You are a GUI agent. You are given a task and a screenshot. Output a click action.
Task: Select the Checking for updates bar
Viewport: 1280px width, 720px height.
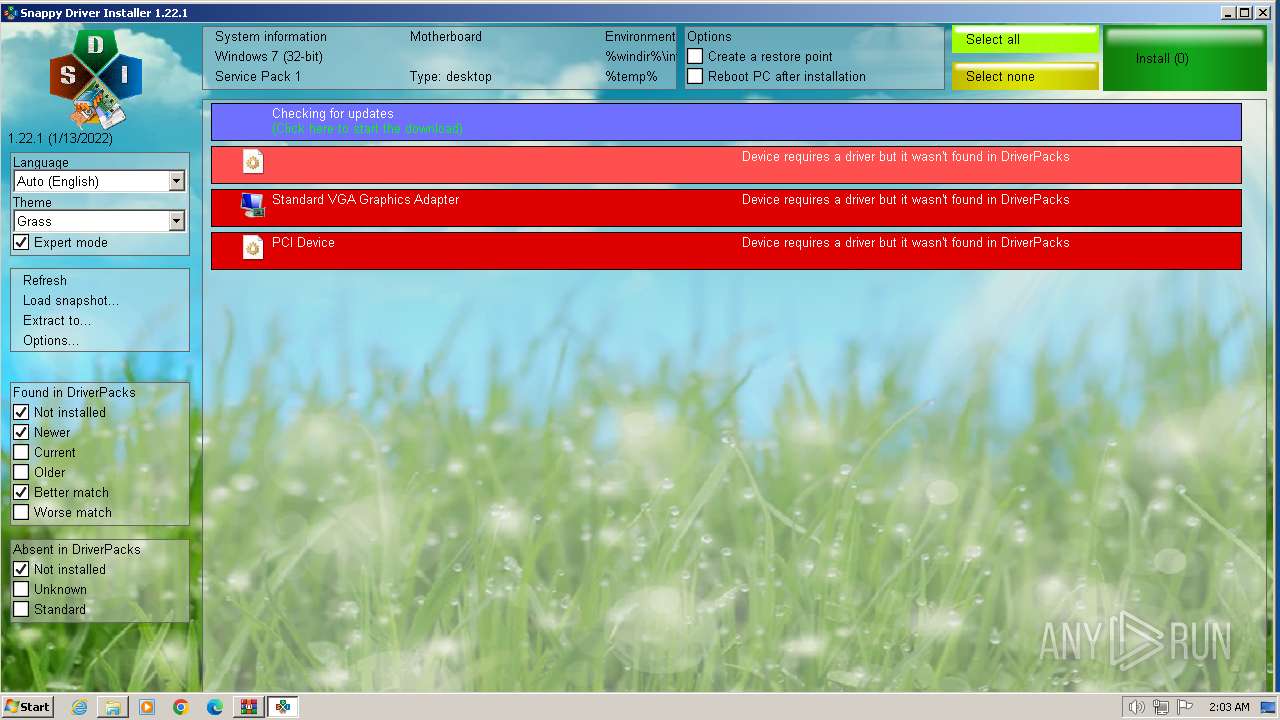[x=726, y=122]
